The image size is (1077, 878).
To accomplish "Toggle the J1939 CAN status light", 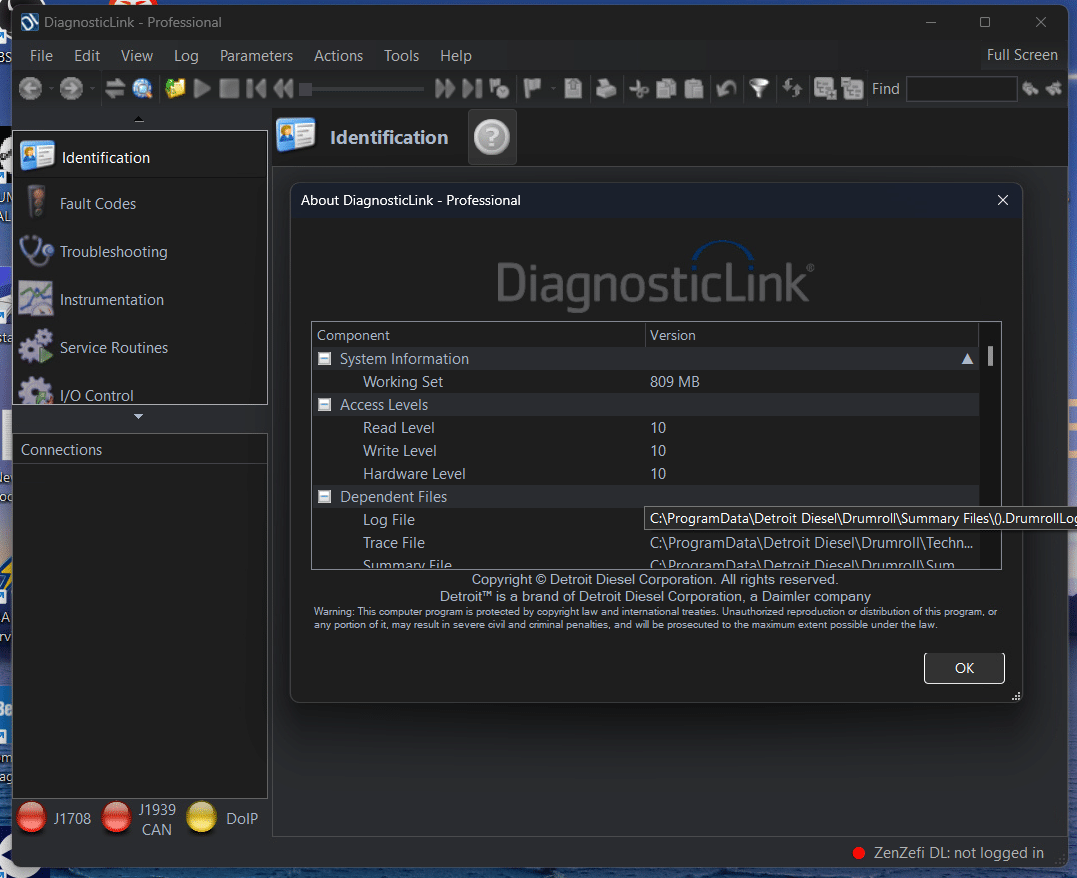I will [x=116, y=817].
